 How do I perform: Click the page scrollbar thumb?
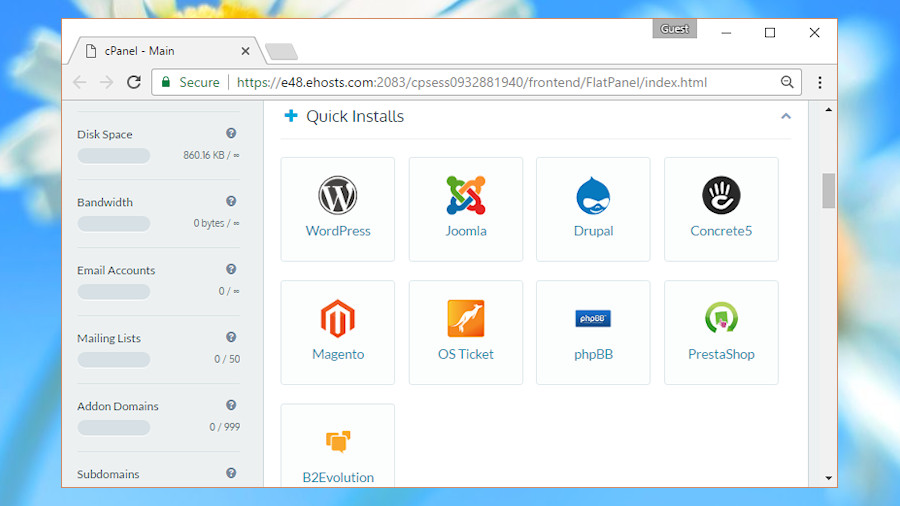pyautogui.click(x=828, y=190)
